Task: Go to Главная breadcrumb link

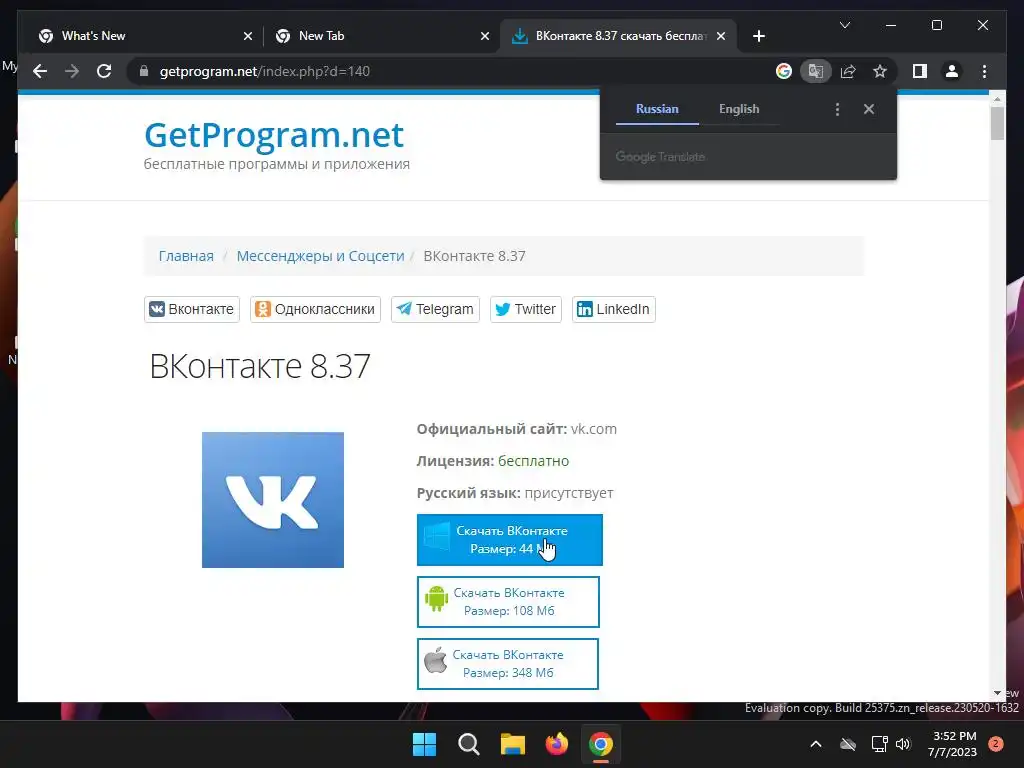Action: [186, 256]
